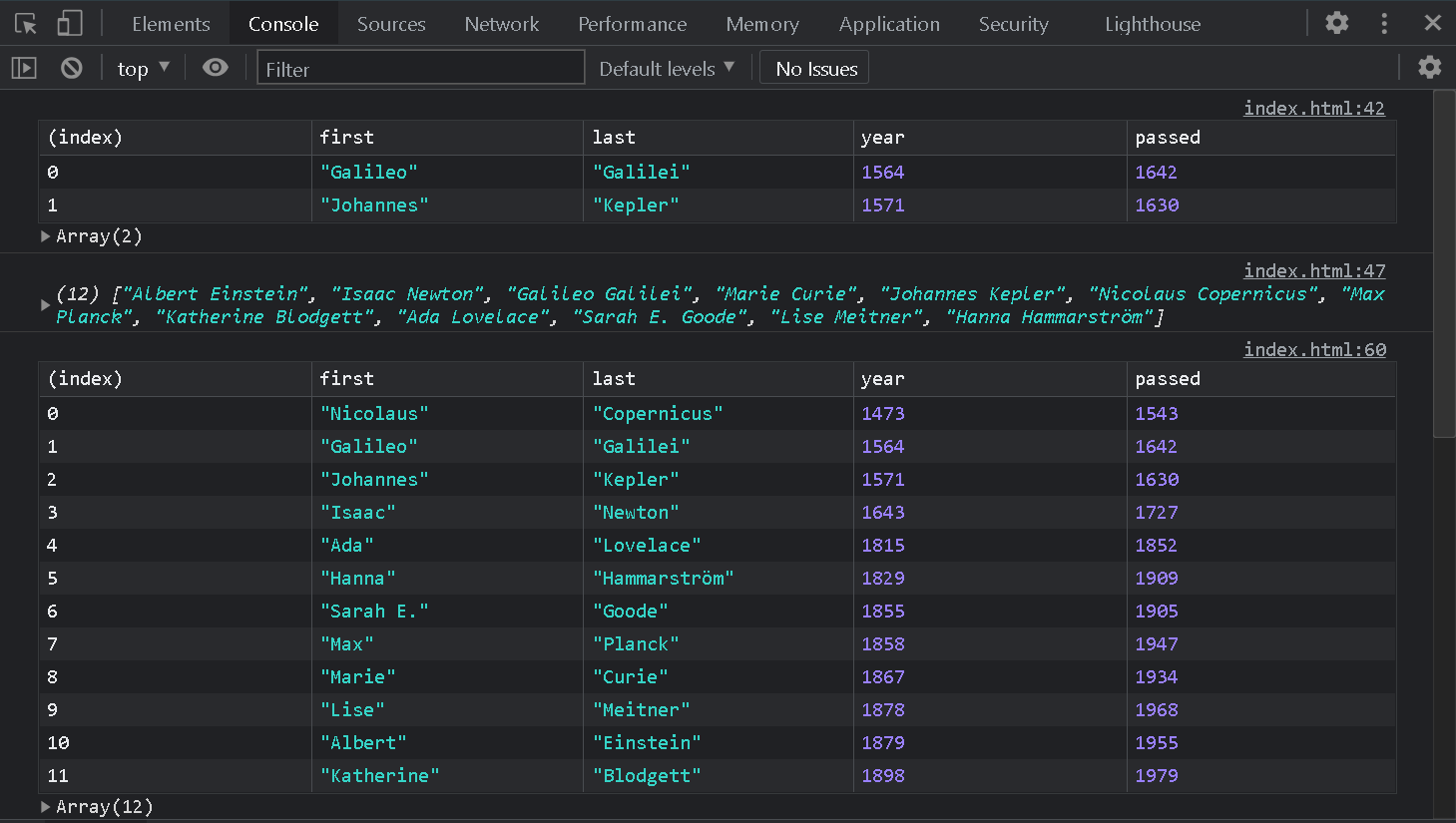Expand the (12) names array output
This screenshot has width=1456, height=823.
coord(45,305)
